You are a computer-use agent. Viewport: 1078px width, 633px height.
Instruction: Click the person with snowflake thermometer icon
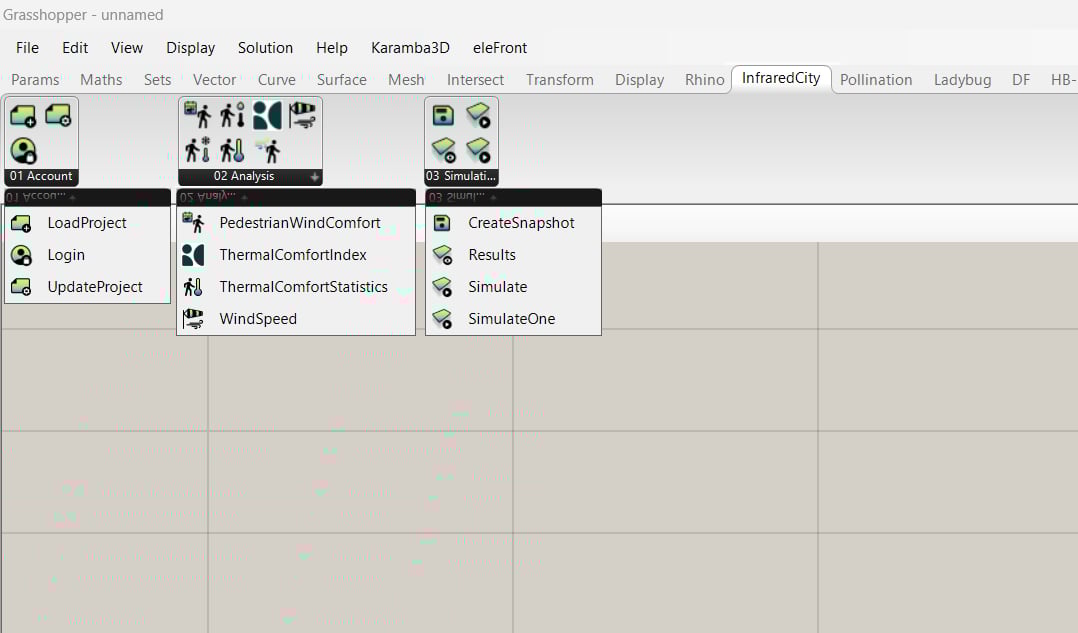(x=198, y=150)
